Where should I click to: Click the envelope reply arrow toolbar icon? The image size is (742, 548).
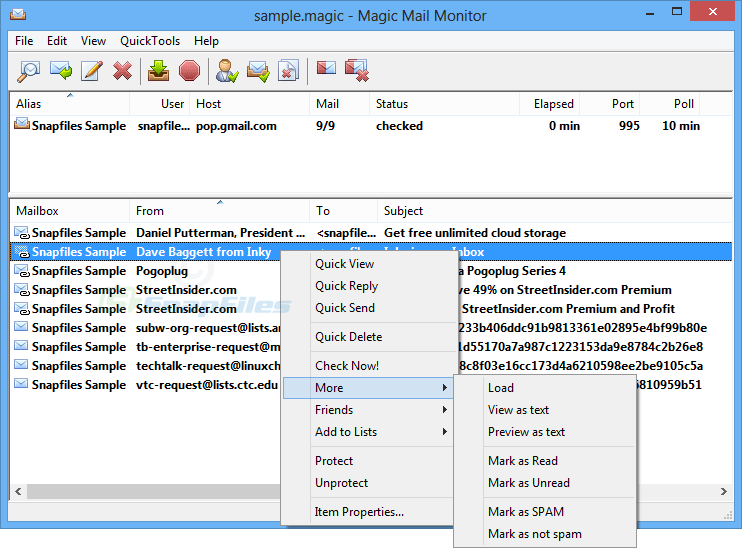pyautogui.click(x=61, y=71)
